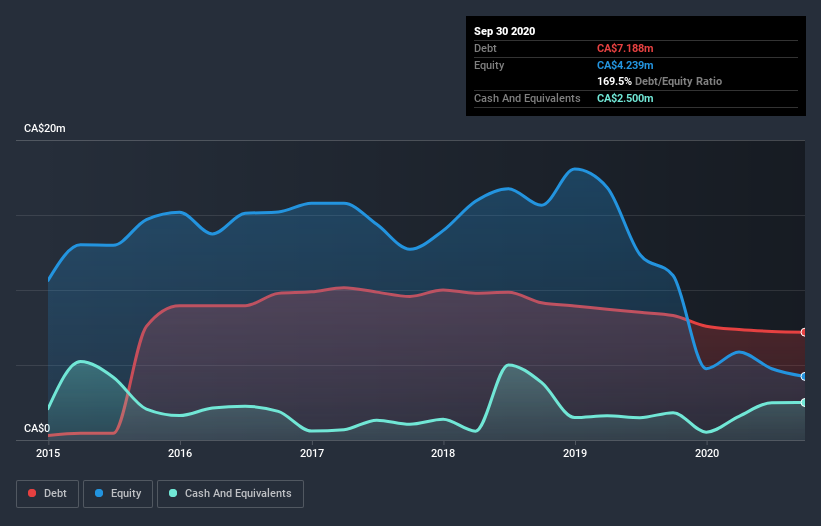
Task: Click the Debt row label in tooltip
Action: [485, 48]
